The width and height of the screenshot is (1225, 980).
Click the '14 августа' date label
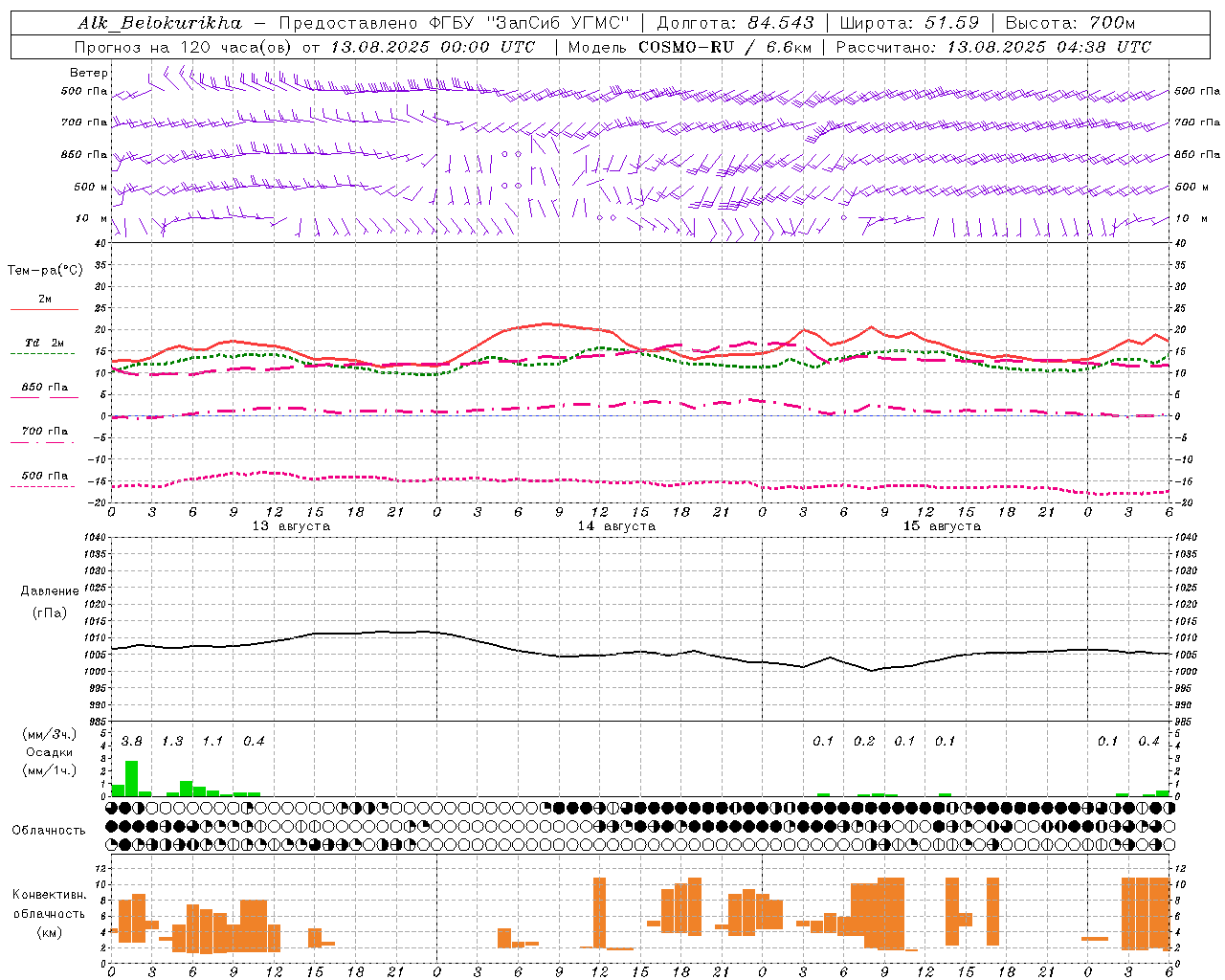(x=616, y=526)
